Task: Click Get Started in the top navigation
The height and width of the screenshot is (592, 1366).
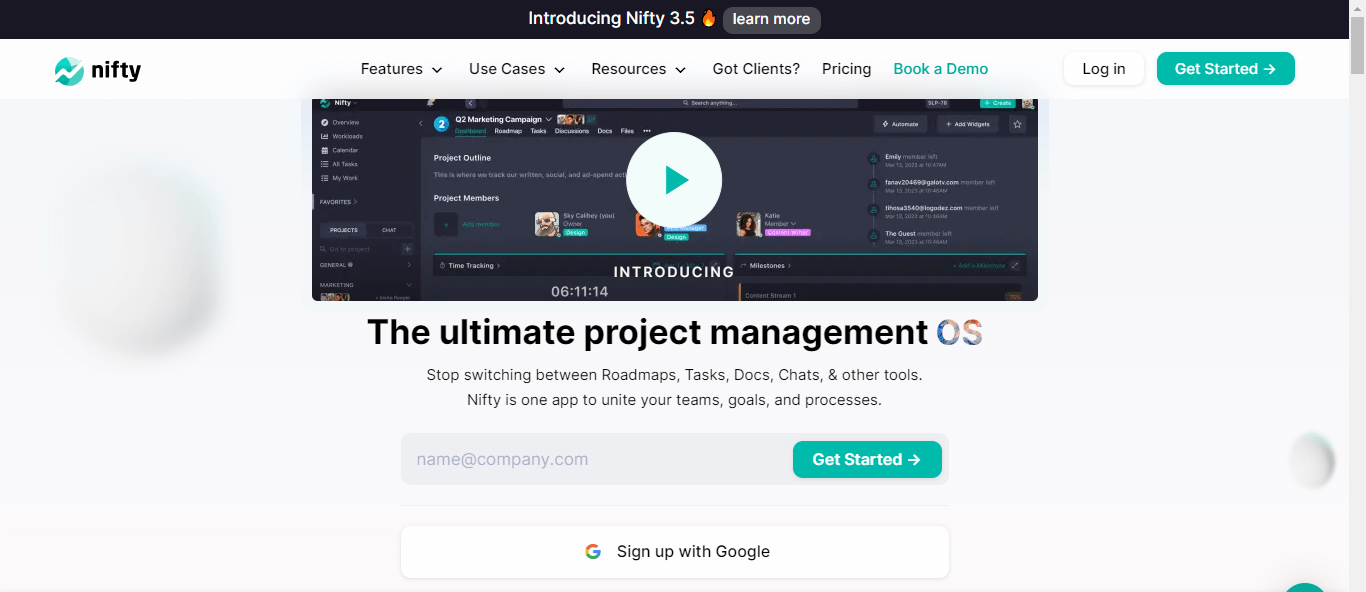Action: (x=1225, y=69)
